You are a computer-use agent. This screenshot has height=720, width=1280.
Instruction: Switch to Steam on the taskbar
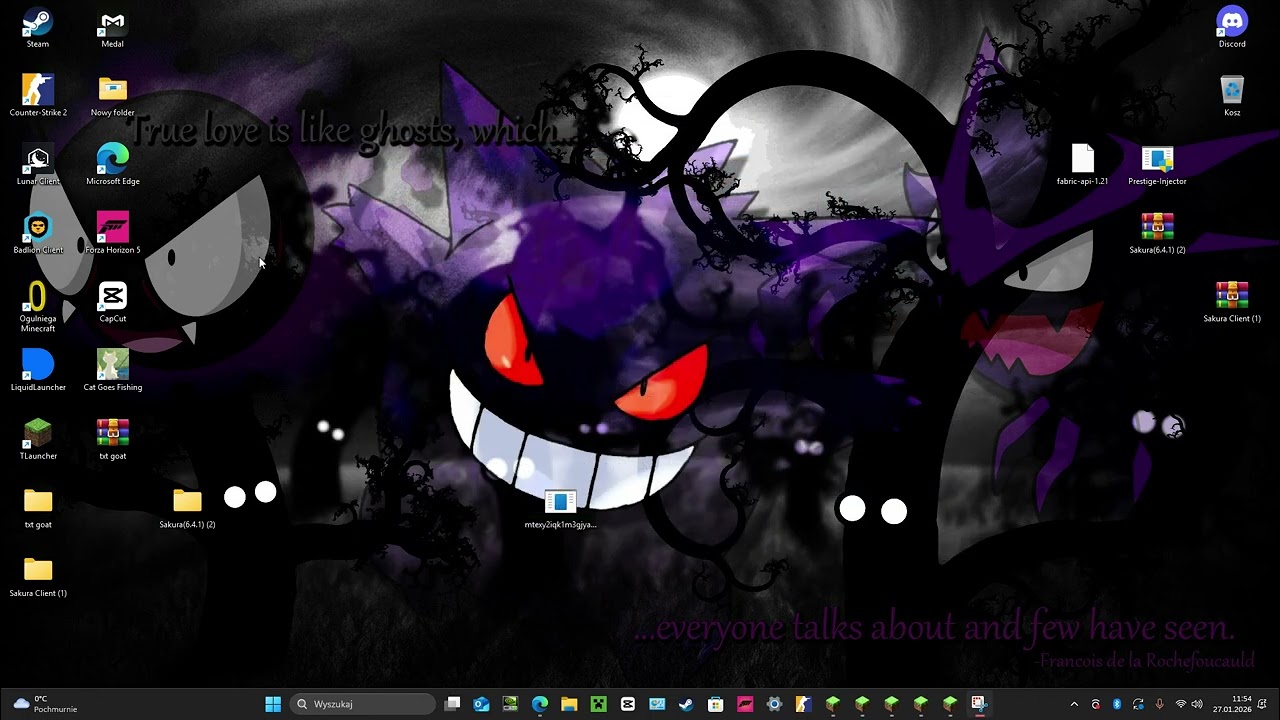coord(686,704)
